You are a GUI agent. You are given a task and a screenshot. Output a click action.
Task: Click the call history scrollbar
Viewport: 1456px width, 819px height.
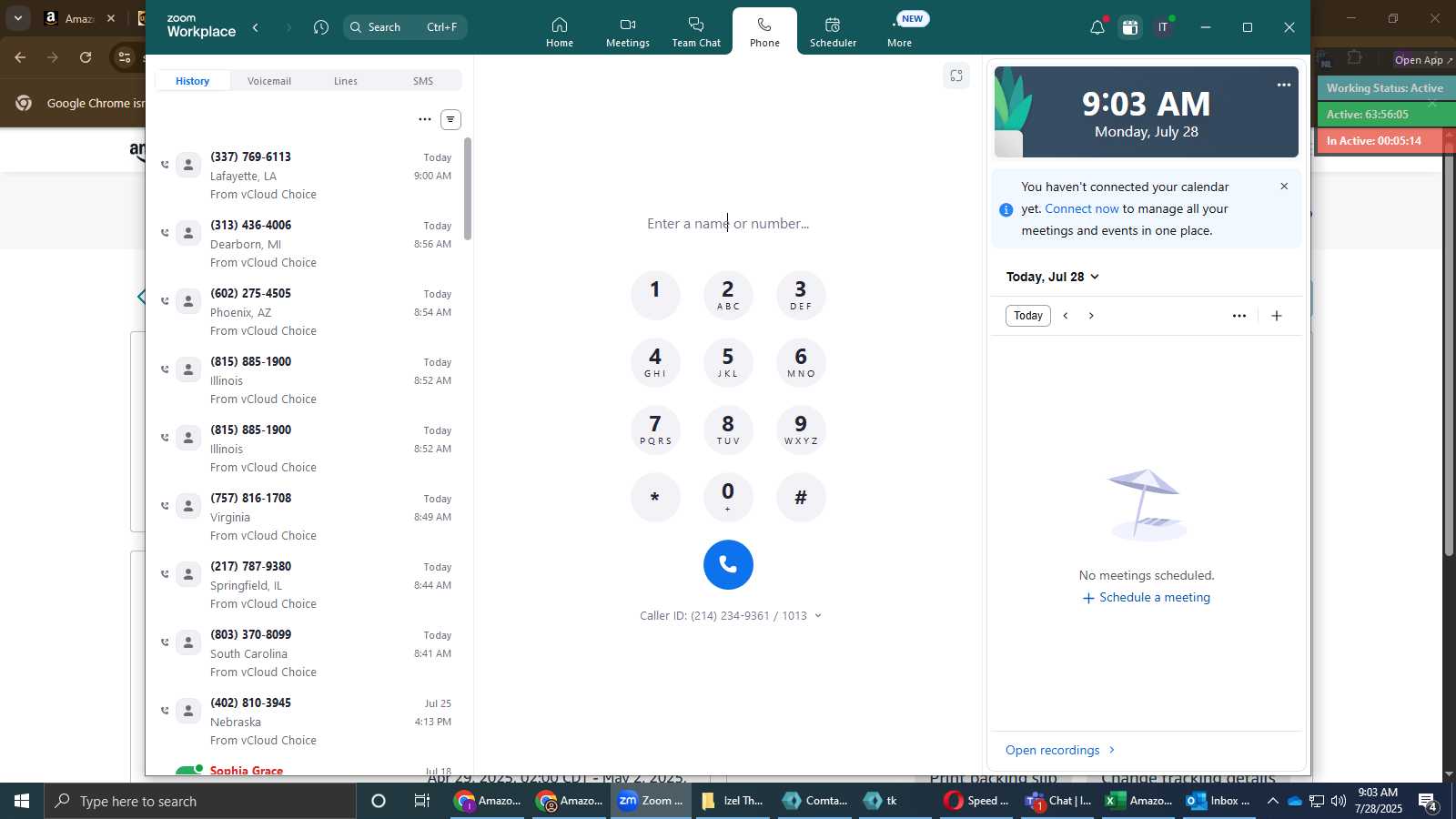point(468,188)
